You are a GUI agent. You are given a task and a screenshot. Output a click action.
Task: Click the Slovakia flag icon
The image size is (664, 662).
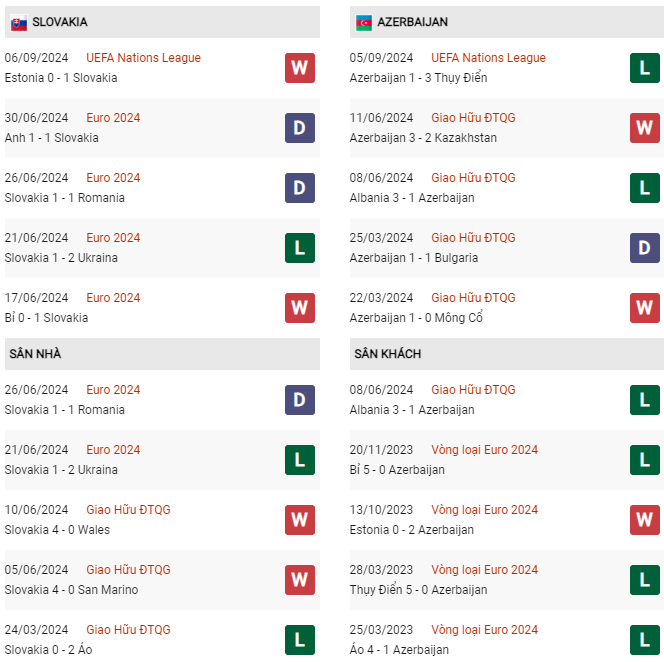click(x=19, y=22)
